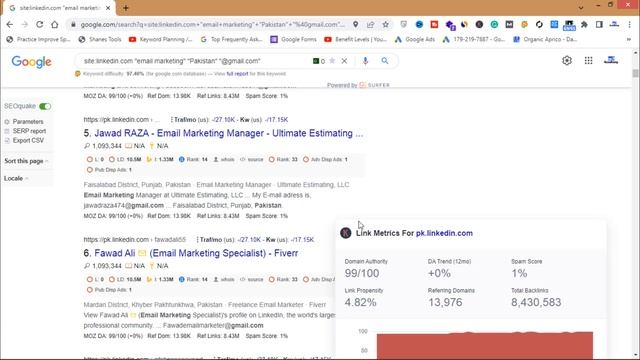Click the star icon in search box
Image resolution: width=640 pixels, height=360 pixels.
pyautogui.click(x=332, y=61)
